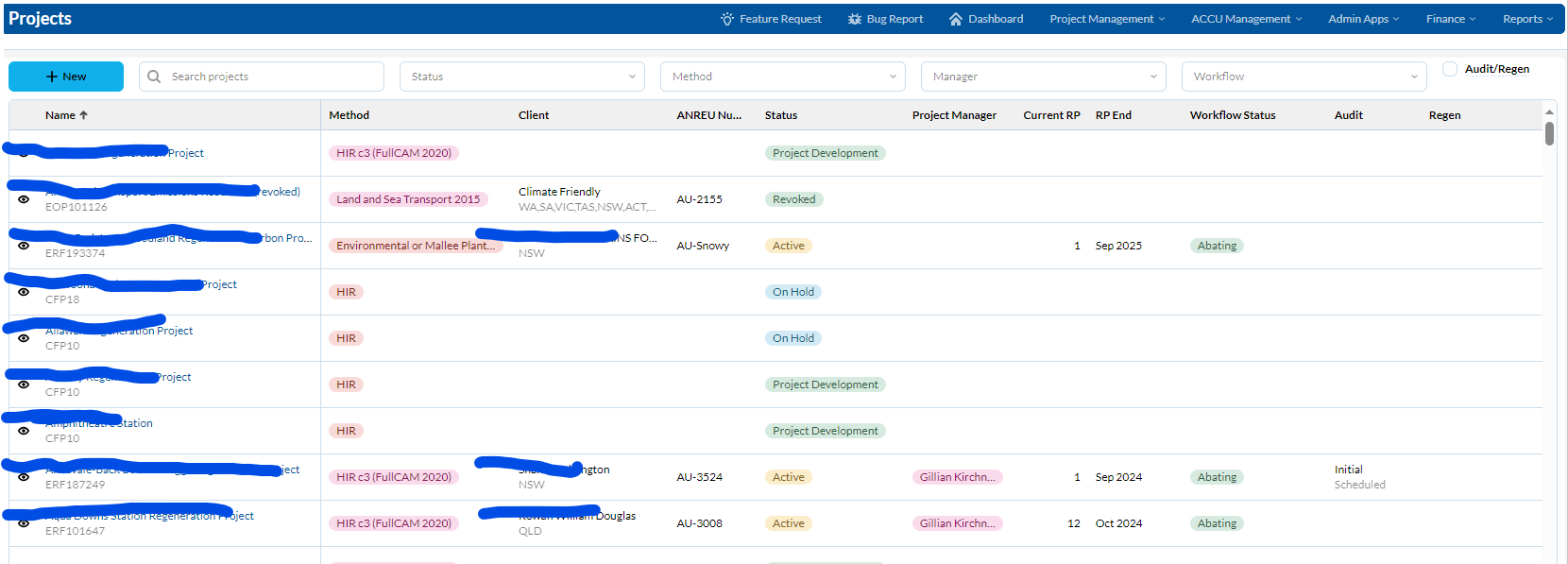Click the Abating badge in Sep 2024 row
This screenshot has height=564, width=1568.
point(1217,477)
